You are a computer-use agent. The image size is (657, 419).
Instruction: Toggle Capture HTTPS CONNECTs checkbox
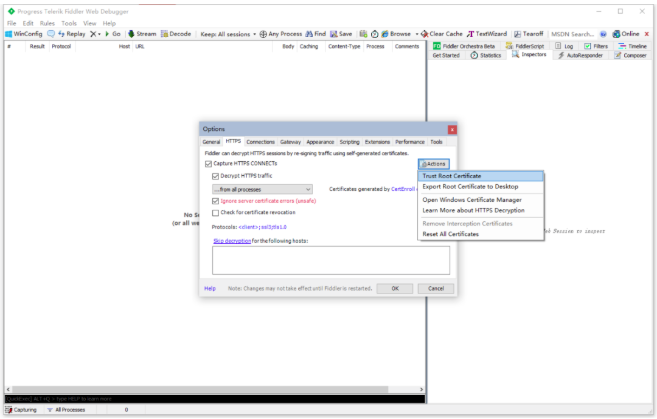coord(209,164)
